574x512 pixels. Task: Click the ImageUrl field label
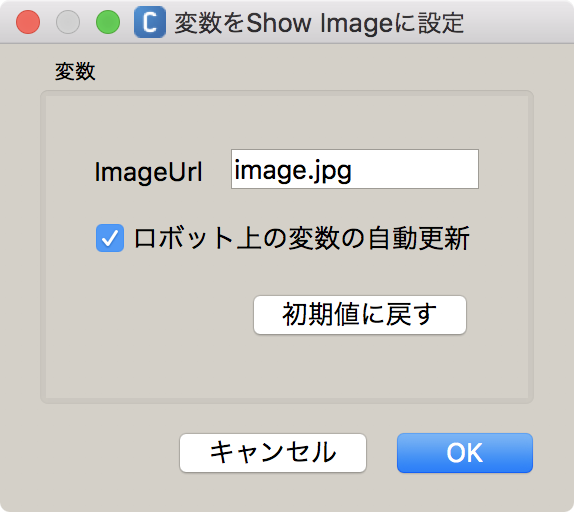coord(148,172)
